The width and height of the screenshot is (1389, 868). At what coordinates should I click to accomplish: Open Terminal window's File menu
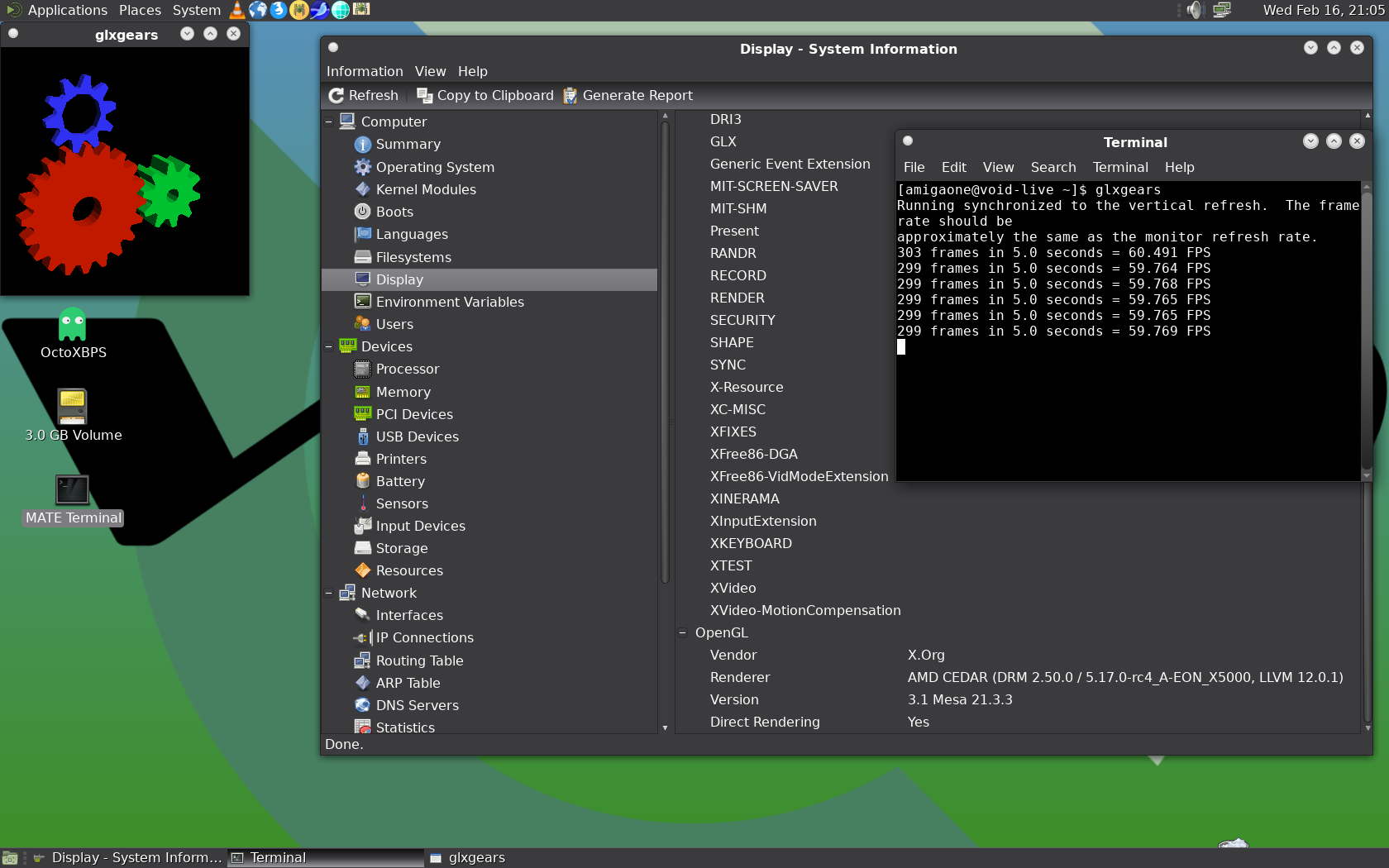click(x=914, y=167)
